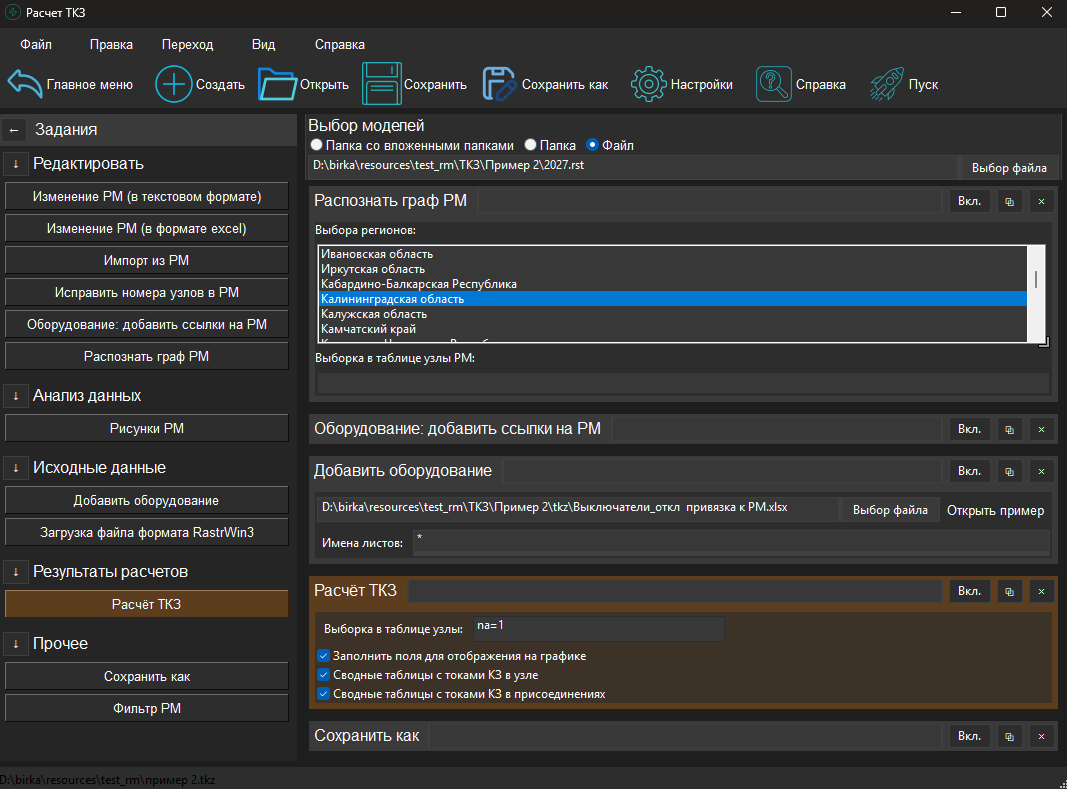Click the Имена листов input field
This screenshot has height=789, width=1067.
pos(731,543)
